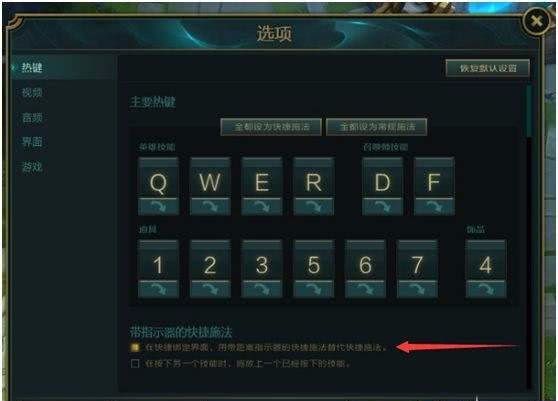Open the 界面 (Interface) settings tab

point(32,142)
